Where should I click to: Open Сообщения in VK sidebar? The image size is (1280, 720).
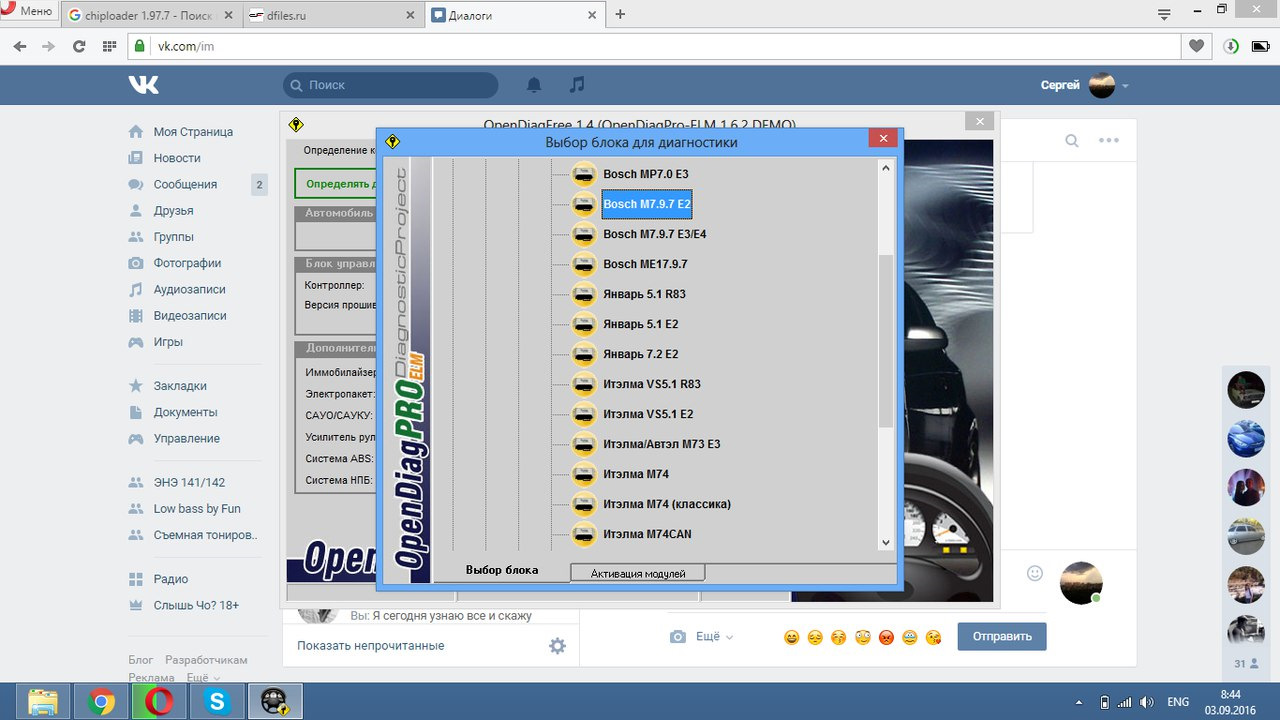click(x=185, y=184)
